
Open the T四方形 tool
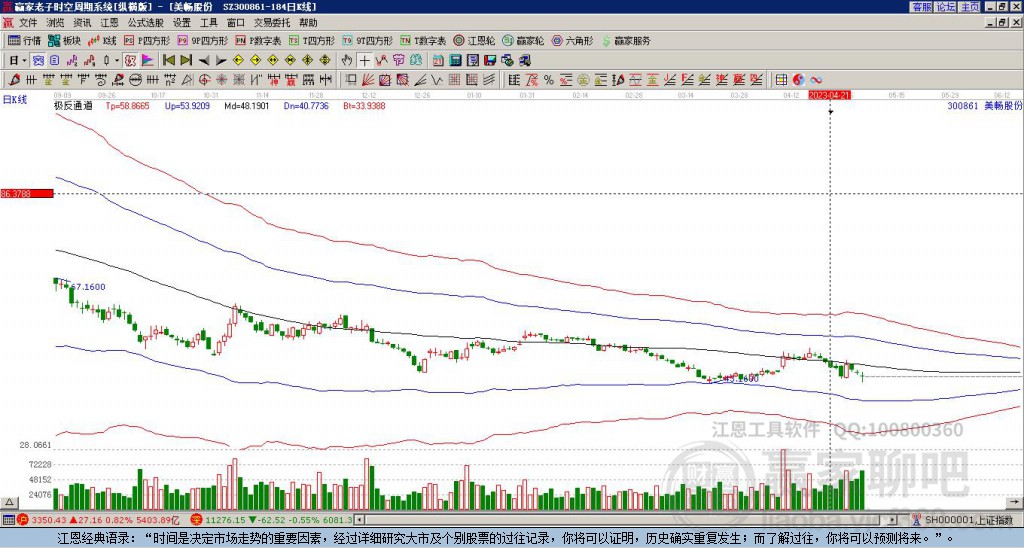(312, 40)
